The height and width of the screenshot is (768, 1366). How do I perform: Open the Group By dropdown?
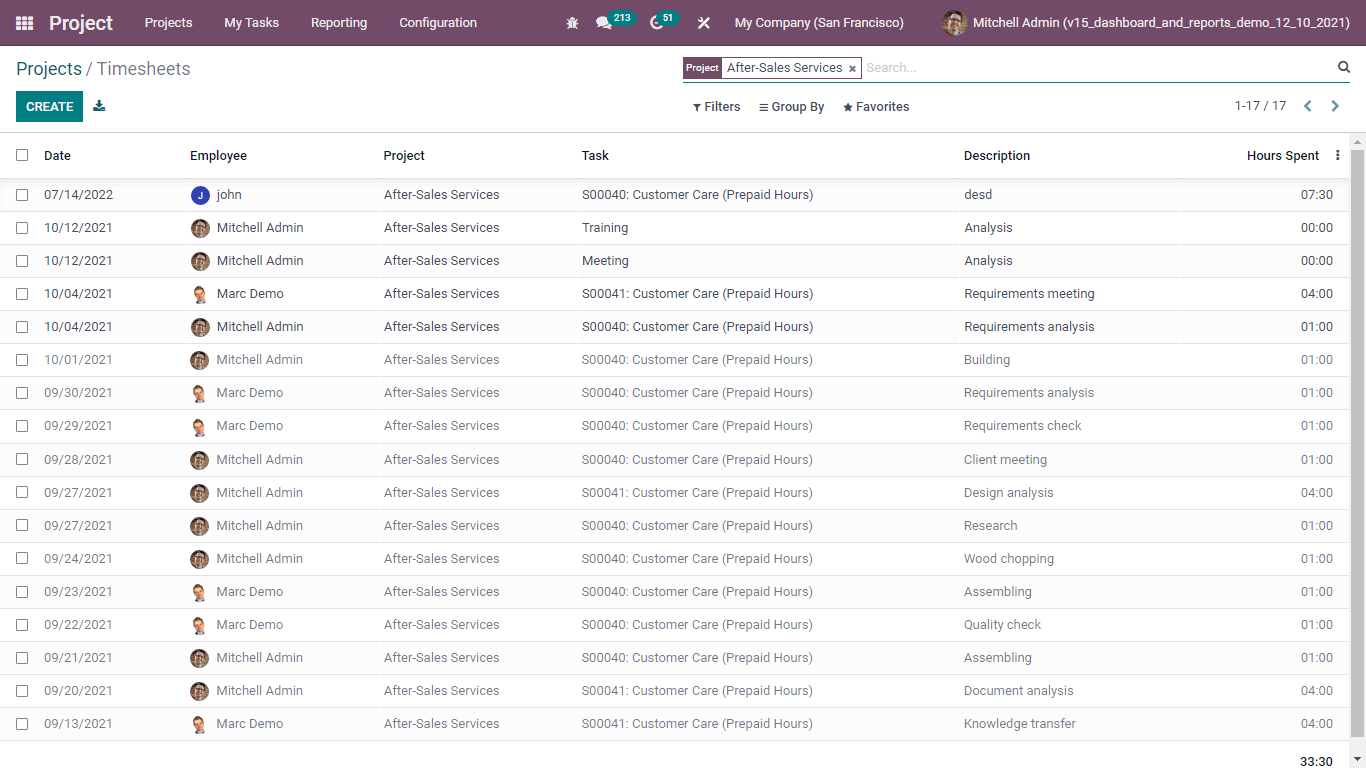point(791,107)
